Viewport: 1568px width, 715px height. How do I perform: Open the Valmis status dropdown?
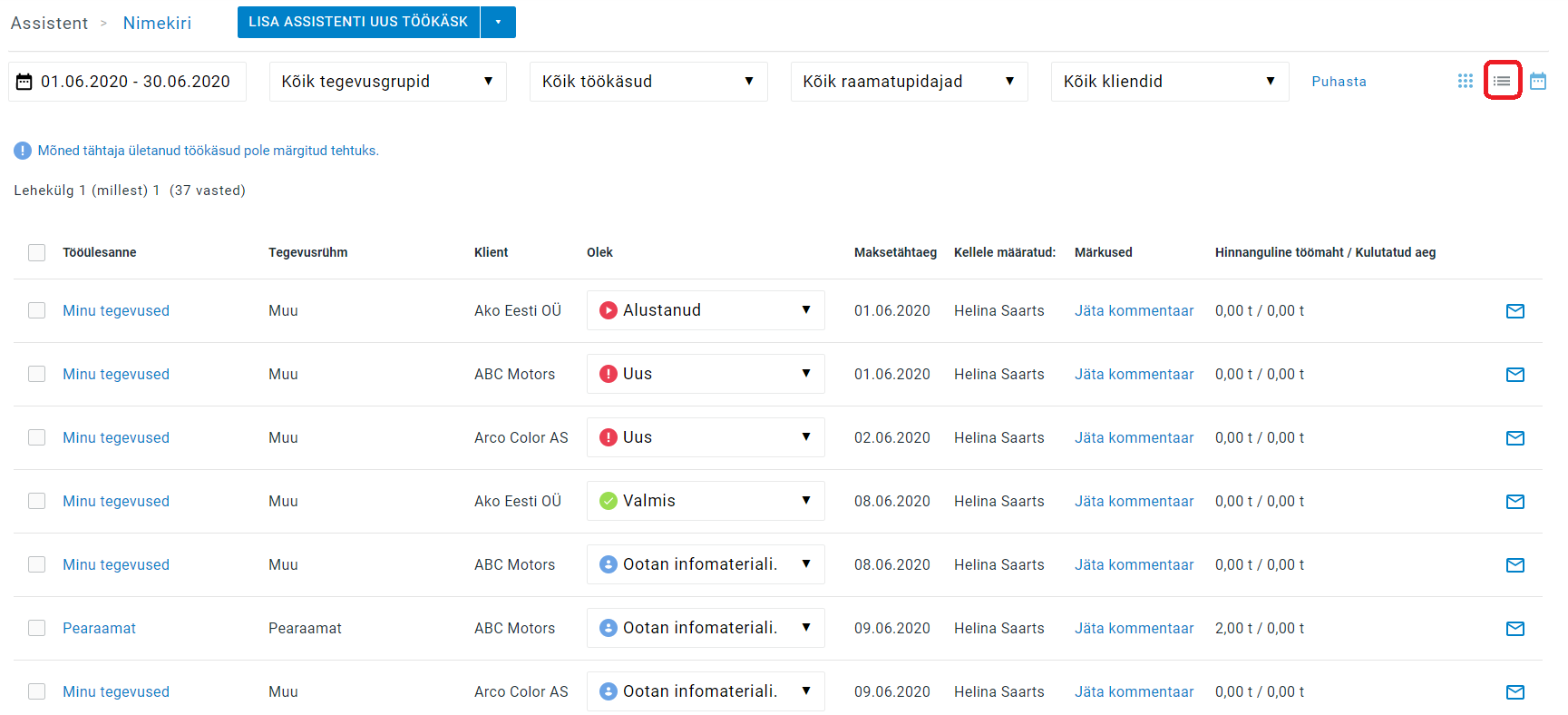[x=706, y=501]
